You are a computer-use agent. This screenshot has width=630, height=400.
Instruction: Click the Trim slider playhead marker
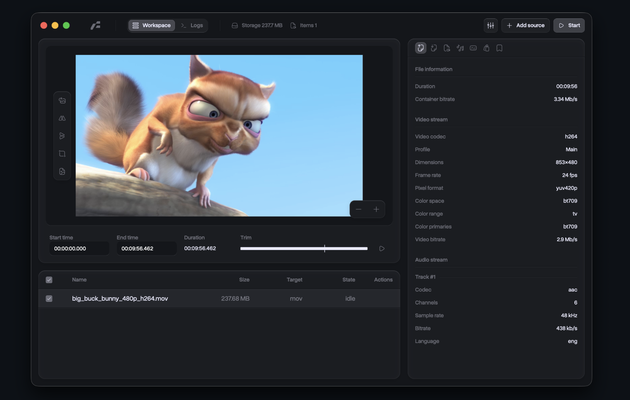[325, 249]
